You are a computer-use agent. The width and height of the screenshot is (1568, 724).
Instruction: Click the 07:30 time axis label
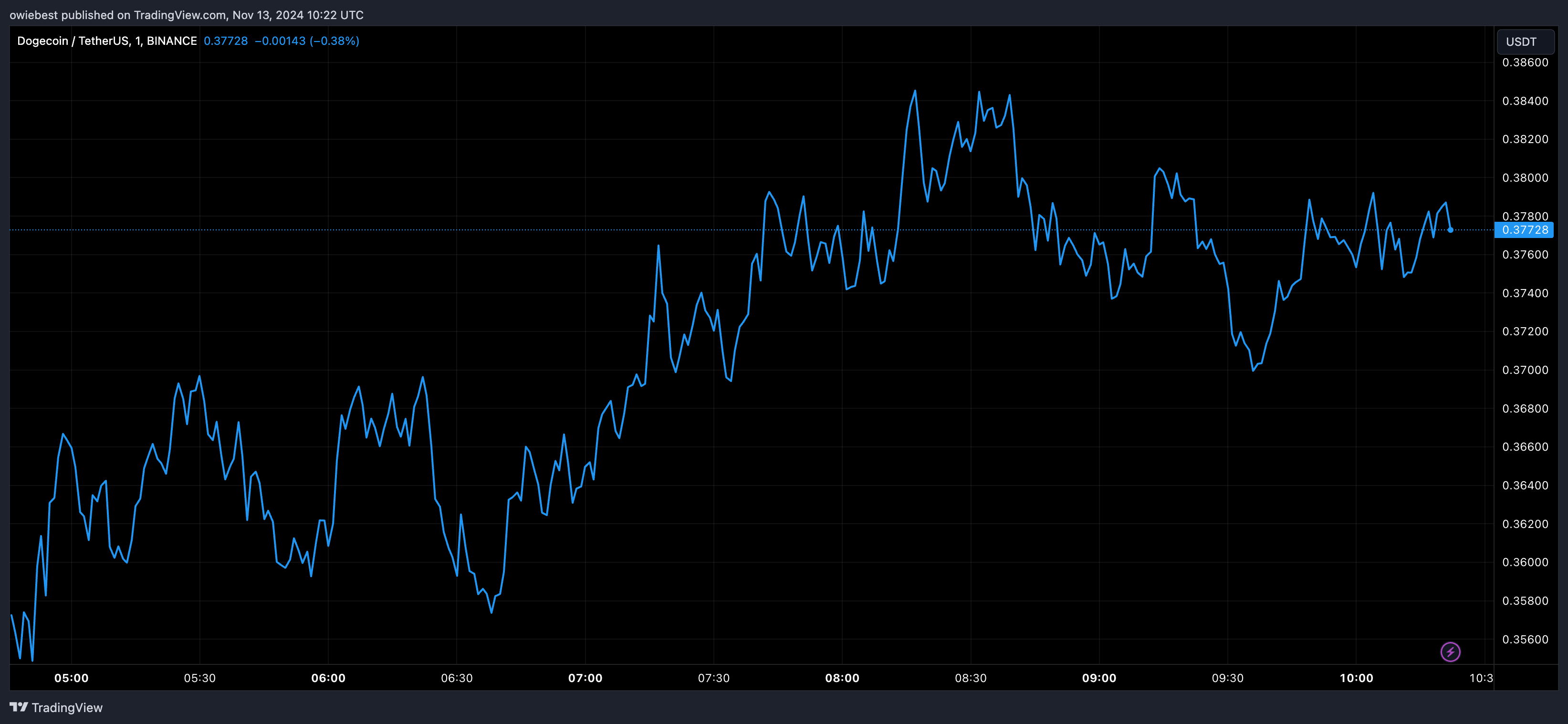point(713,678)
